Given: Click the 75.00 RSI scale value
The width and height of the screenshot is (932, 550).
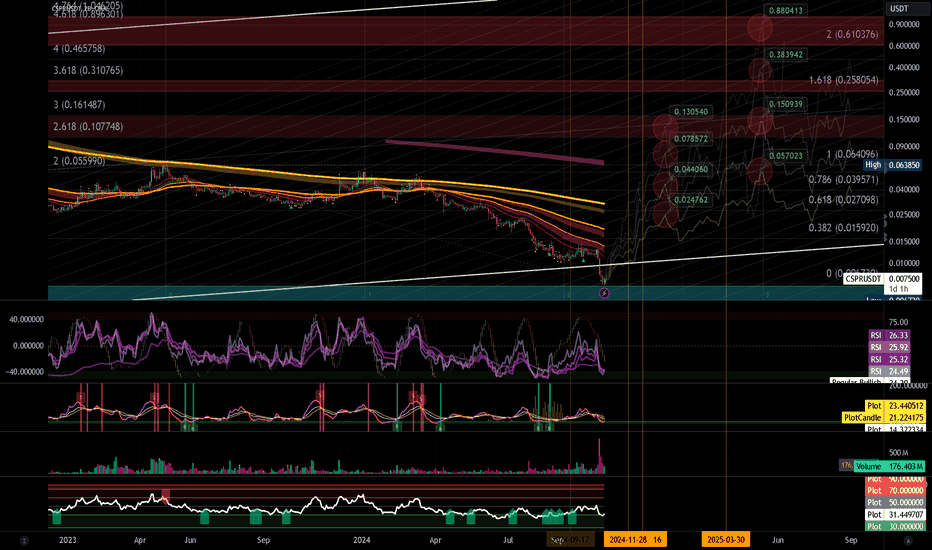Looking at the screenshot, I should coord(898,322).
